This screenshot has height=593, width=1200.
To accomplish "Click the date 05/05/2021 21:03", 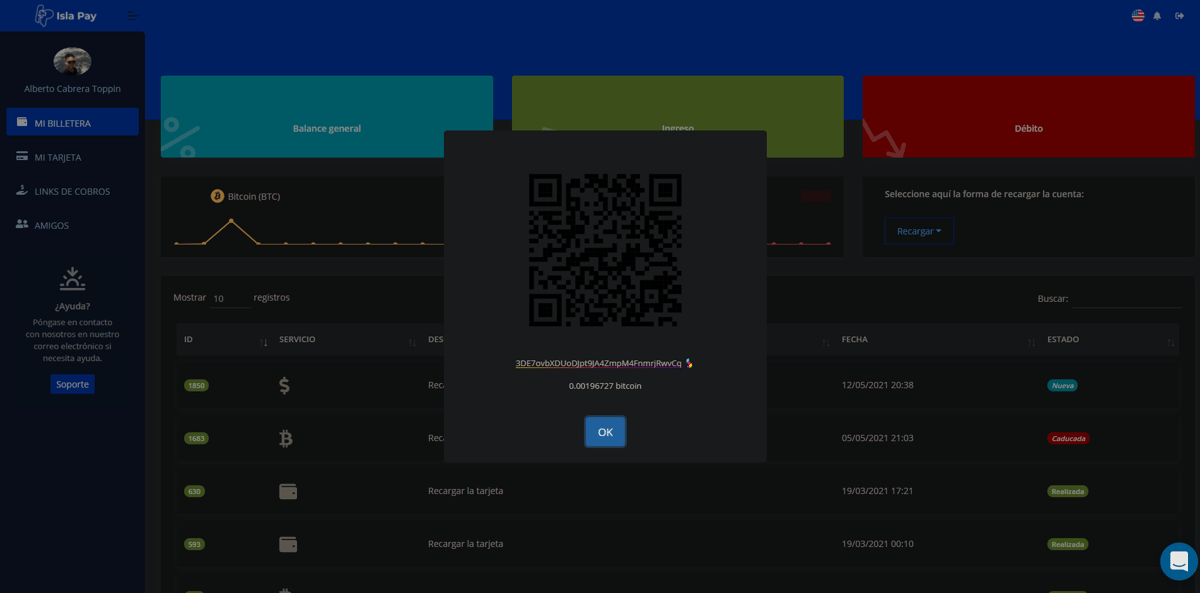I will coord(877,438).
